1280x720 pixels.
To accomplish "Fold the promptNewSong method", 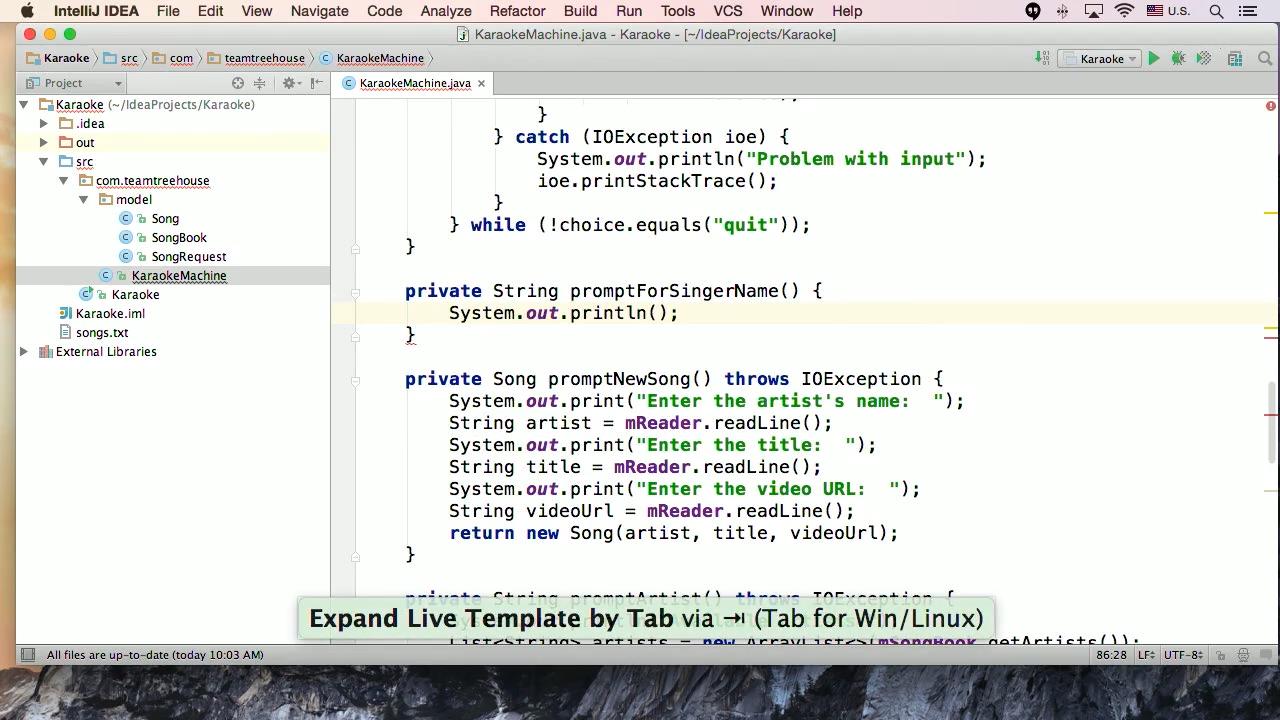I will pos(355,380).
